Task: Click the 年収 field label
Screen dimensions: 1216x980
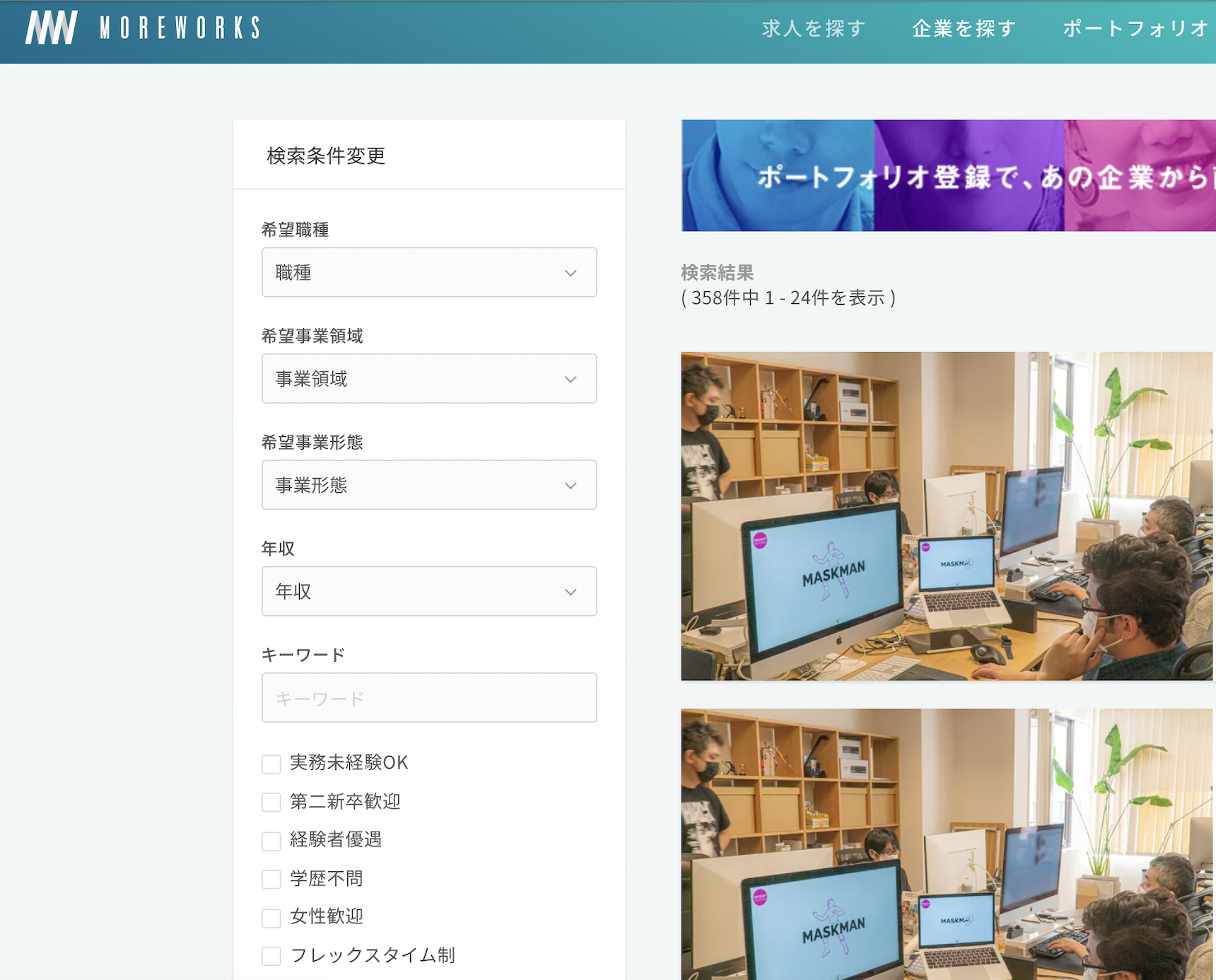Action: pos(278,549)
